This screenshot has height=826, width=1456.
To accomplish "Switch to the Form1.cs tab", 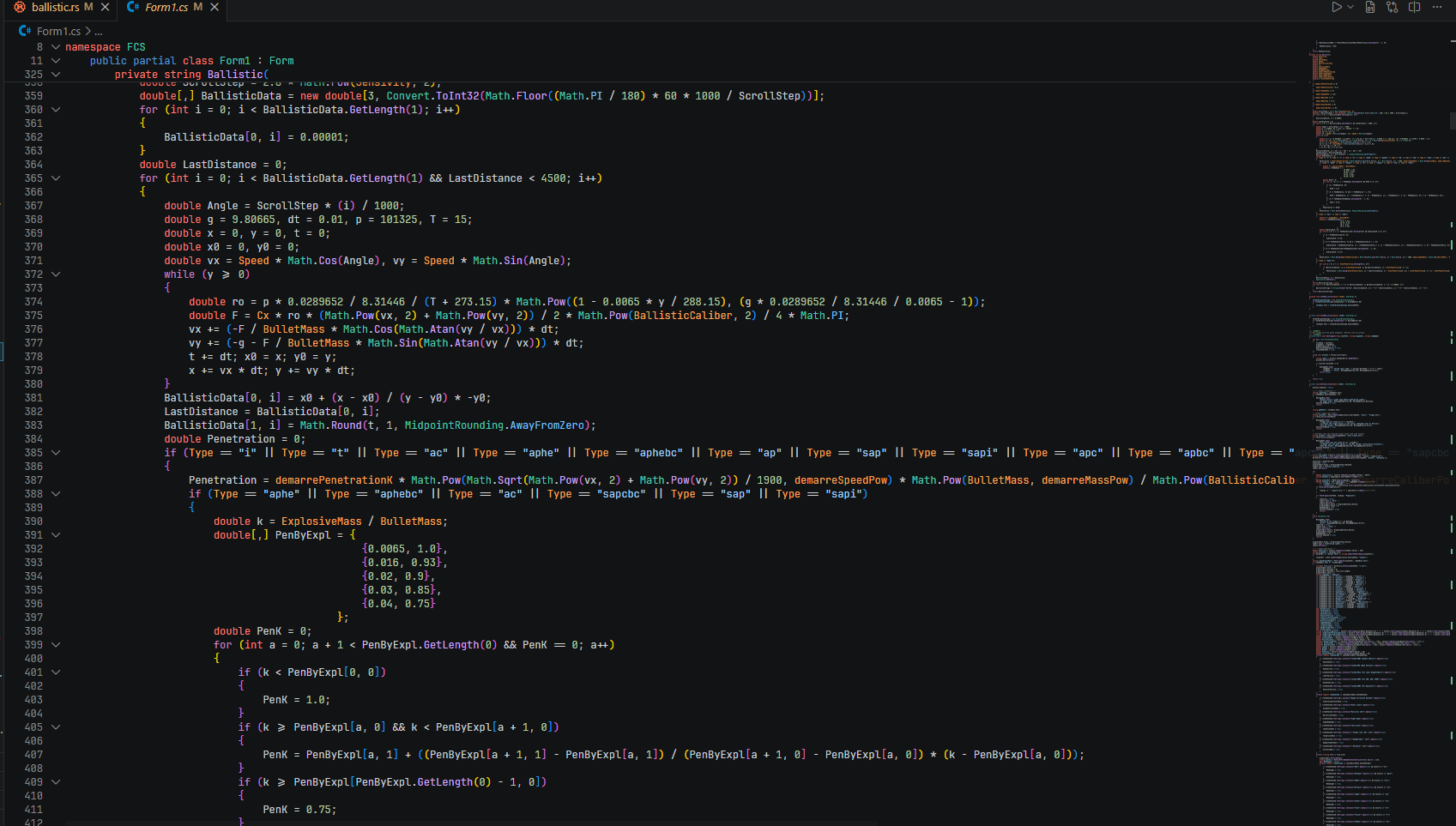I will pyautogui.click(x=166, y=7).
